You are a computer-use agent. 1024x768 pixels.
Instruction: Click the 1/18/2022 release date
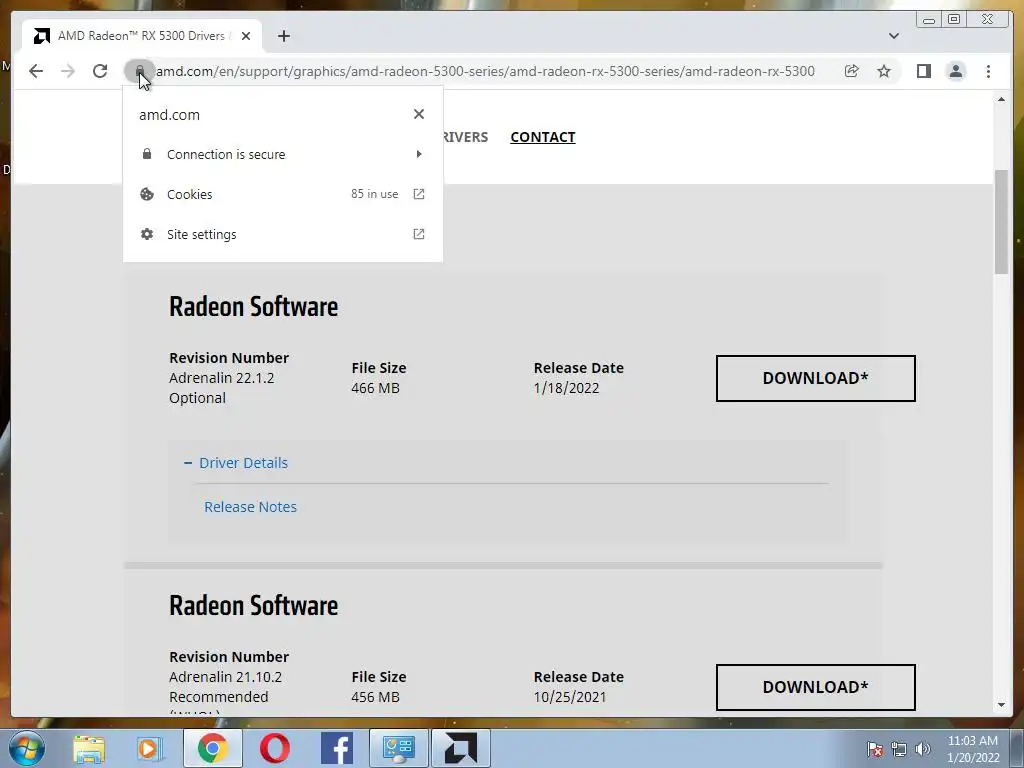click(566, 388)
